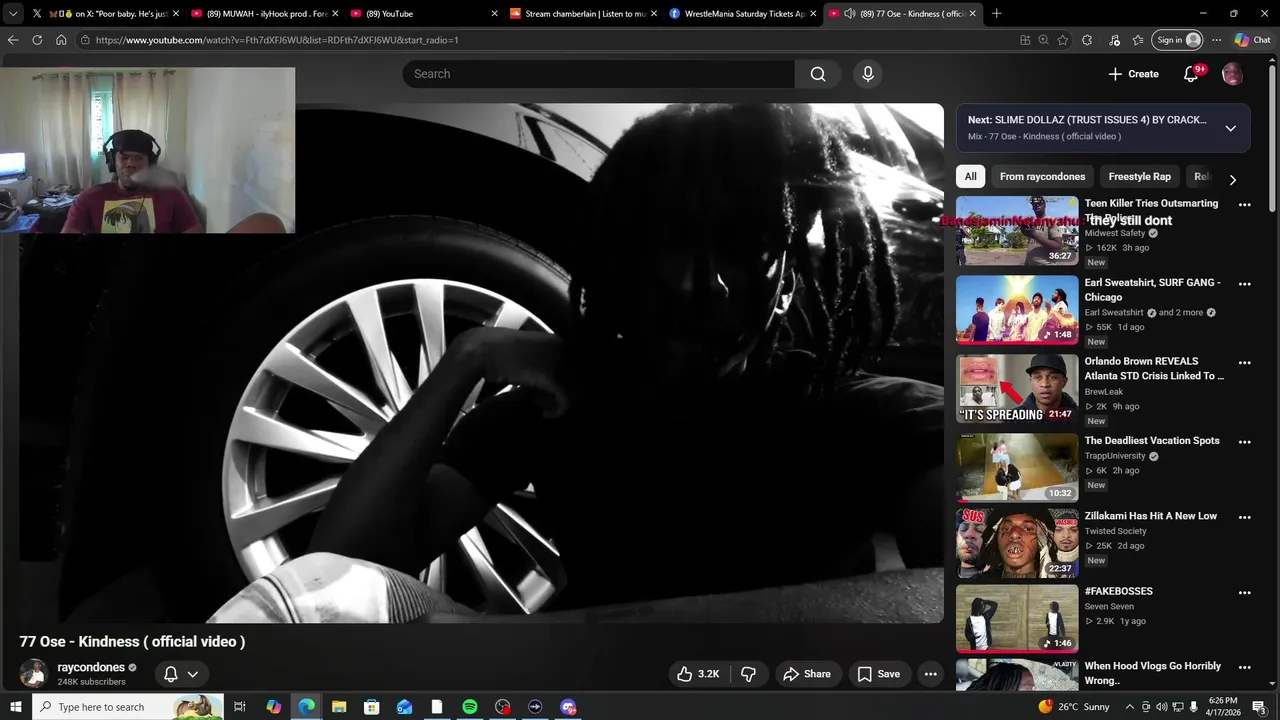The image size is (1280, 720).
Task: Select the From raycondones filter chip
Action: coord(1042,177)
